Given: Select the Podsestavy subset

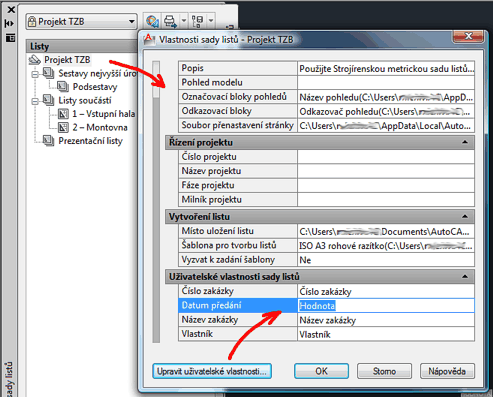Looking at the screenshot, I should (95, 87).
